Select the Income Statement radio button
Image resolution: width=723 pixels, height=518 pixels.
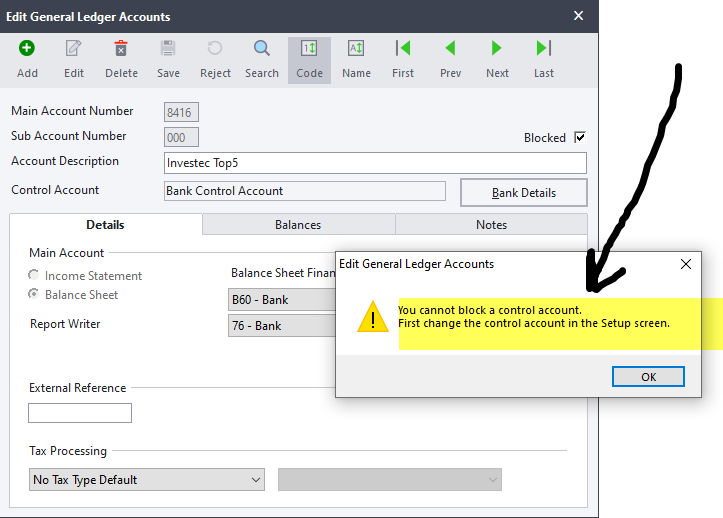35,275
